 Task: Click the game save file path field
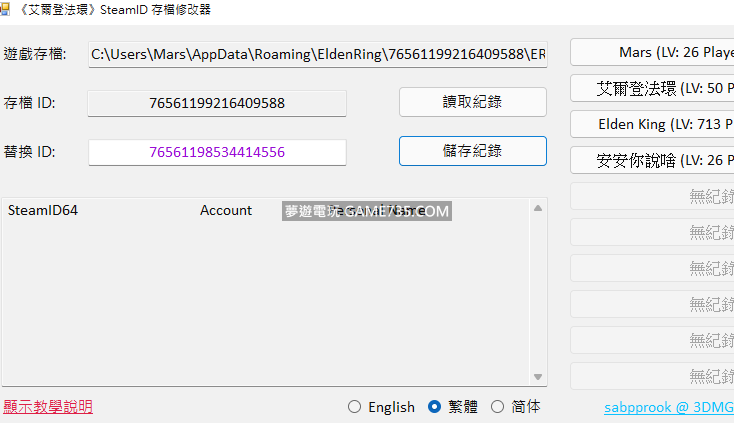[x=318, y=55]
